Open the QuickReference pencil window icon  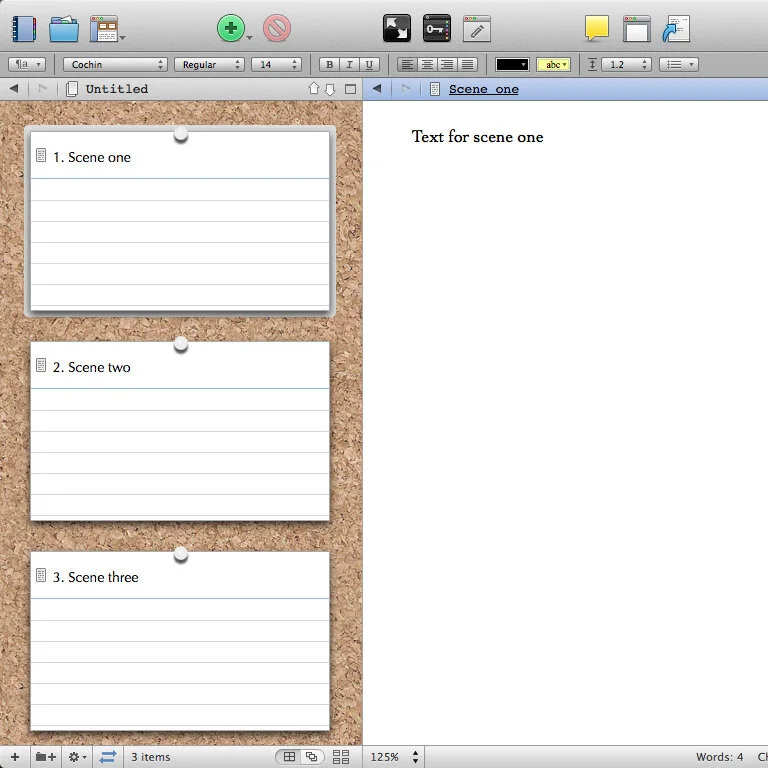click(x=477, y=28)
